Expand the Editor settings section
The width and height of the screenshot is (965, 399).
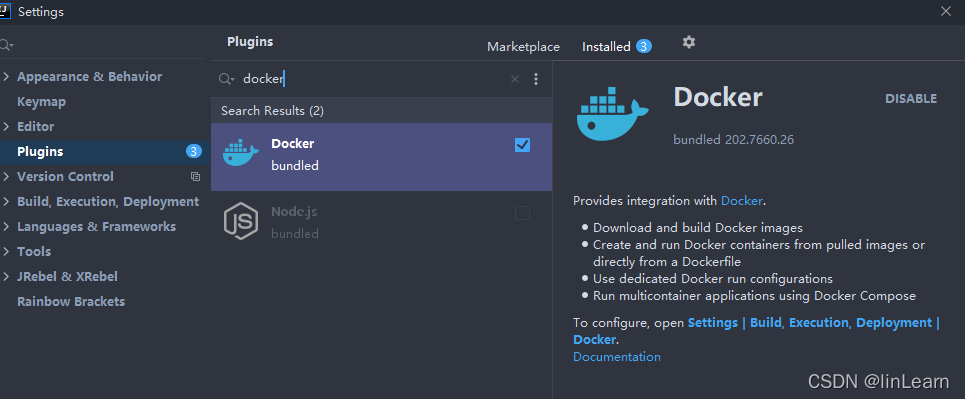(6, 127)
